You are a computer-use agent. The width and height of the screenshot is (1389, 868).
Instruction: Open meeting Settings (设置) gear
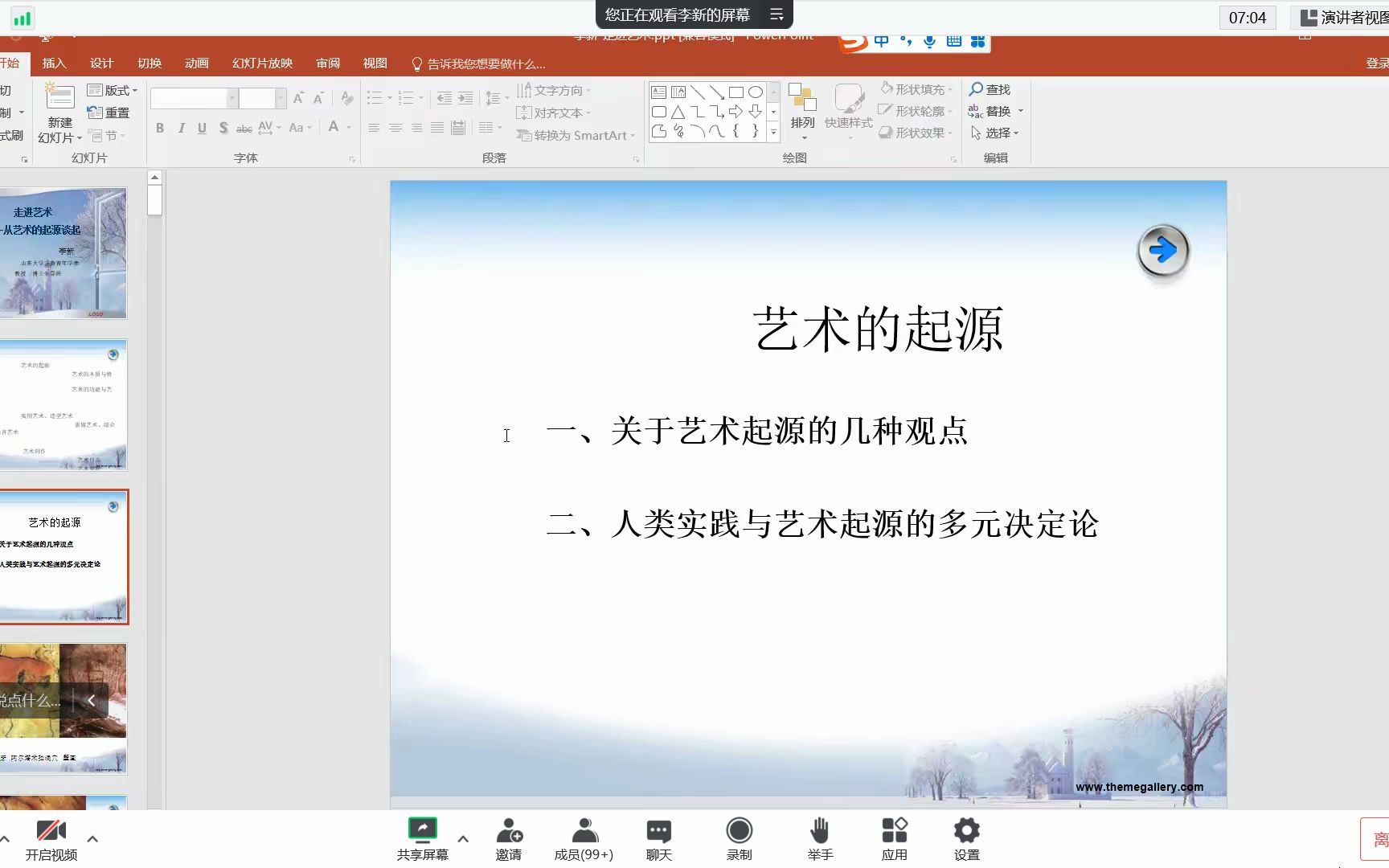tap(967, 839)
